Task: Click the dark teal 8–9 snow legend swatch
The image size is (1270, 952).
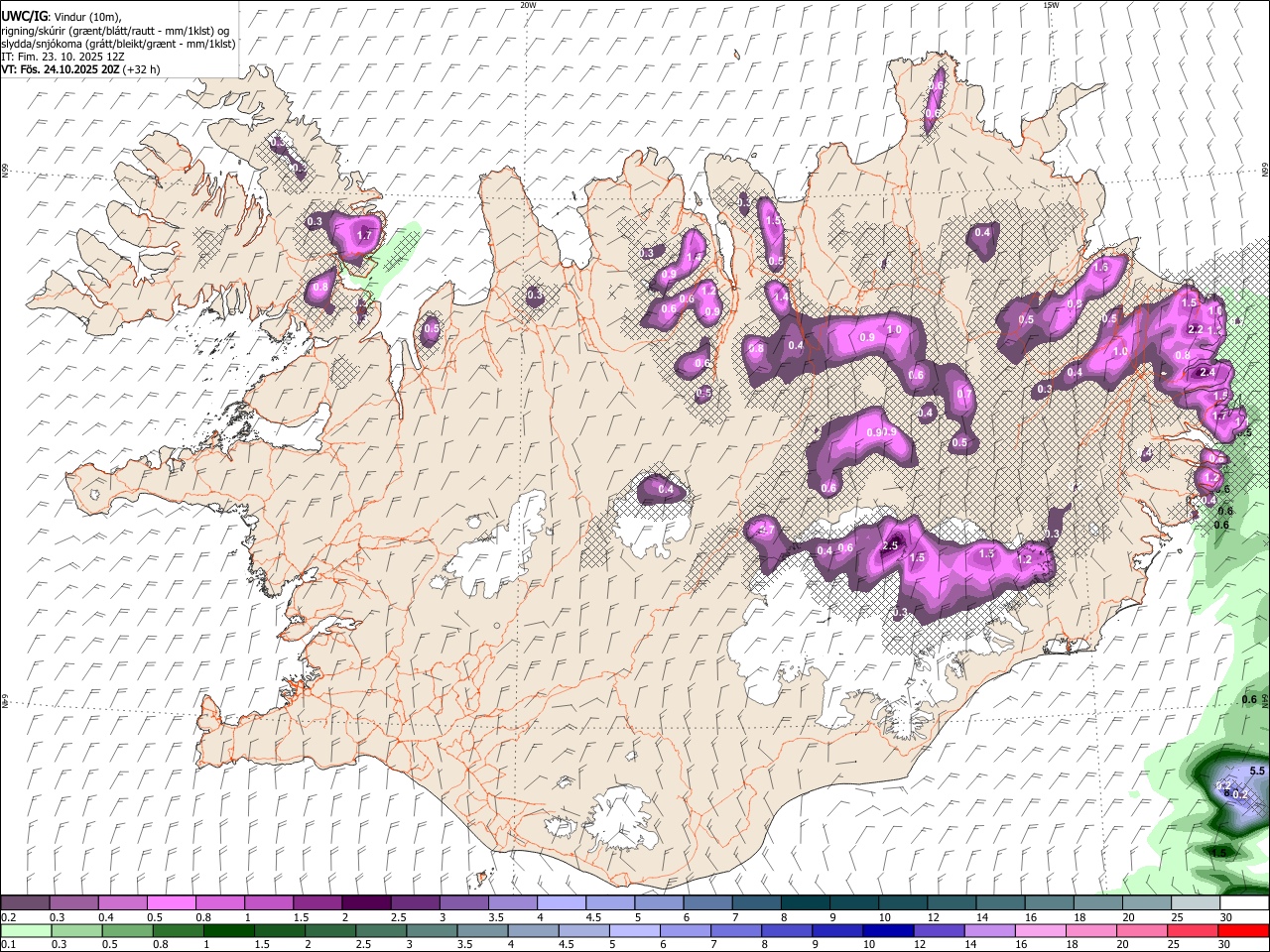Action: pyautogui.click(x=804, y=903)
